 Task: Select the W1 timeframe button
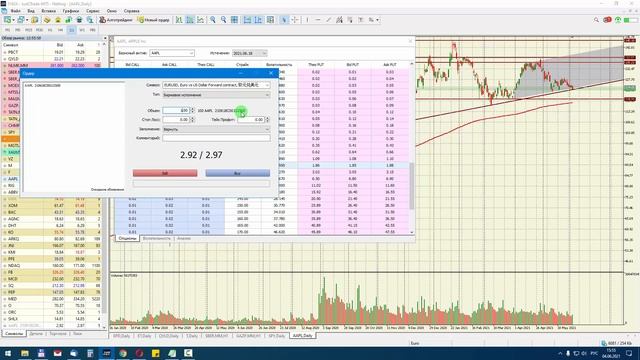click(82, 30)
